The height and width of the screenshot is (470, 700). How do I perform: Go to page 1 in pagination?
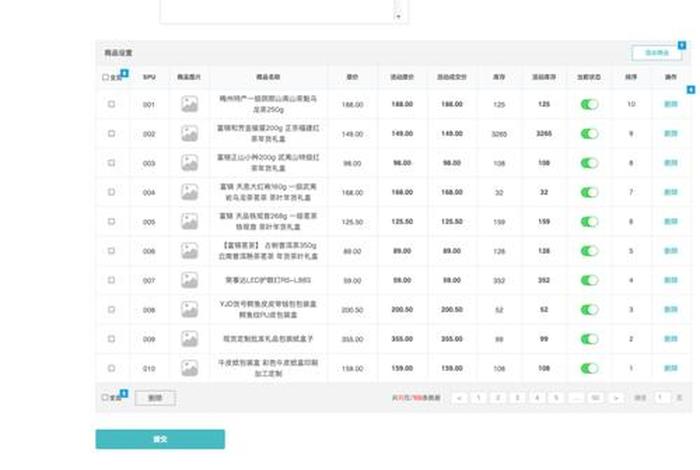479,398
